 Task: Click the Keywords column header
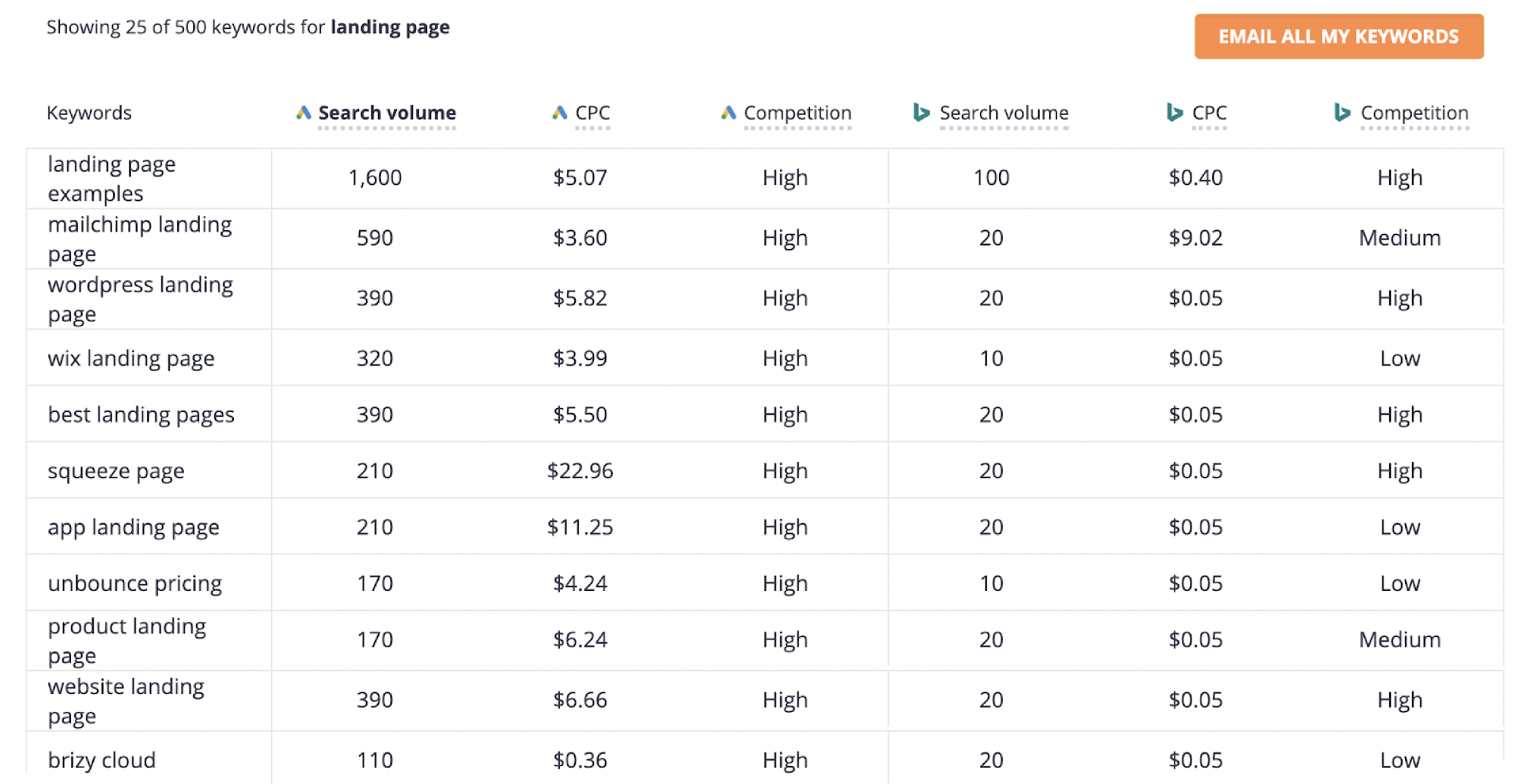click(89, 112)
